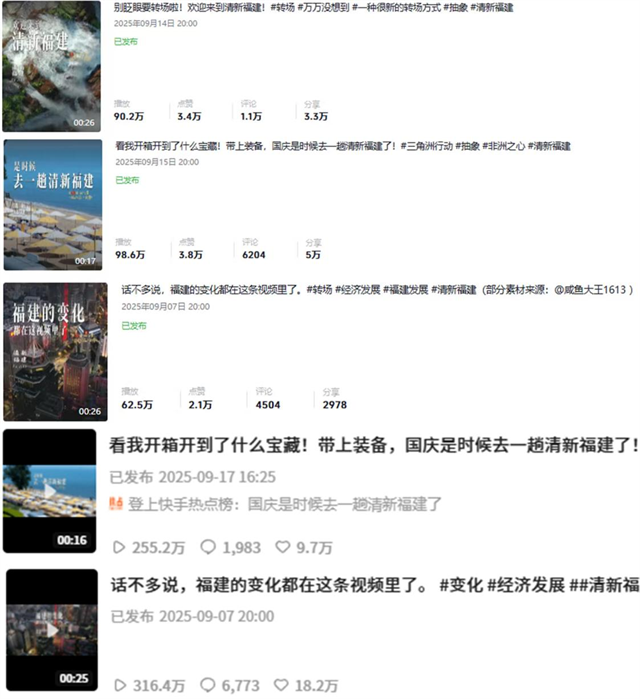640x699 pixels.
Task: Open the 福建的变化 thumbnail with 62.5万 plays
Action: tap(52, 350)
